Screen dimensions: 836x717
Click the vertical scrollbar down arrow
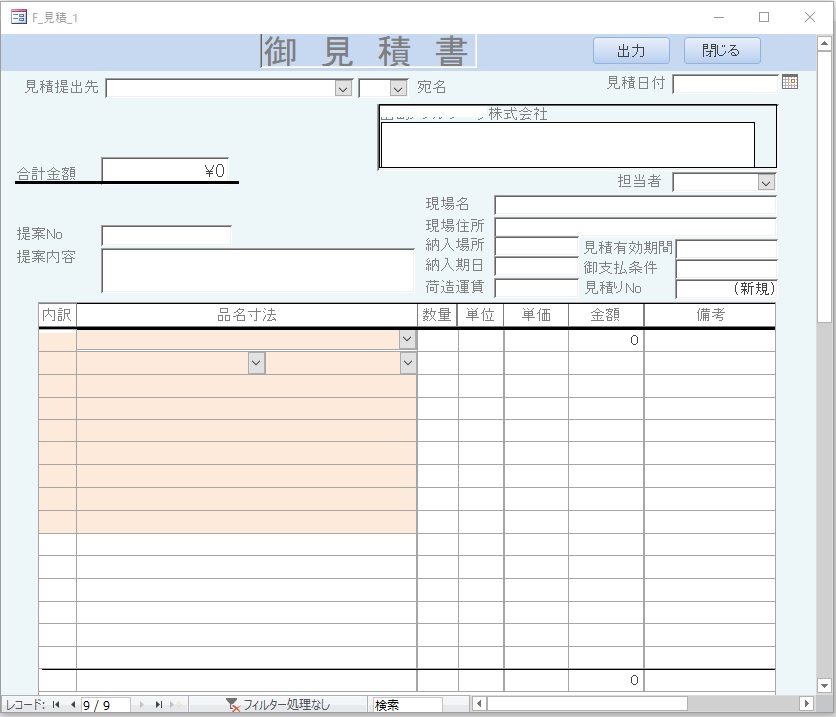[x=824, y=686]
